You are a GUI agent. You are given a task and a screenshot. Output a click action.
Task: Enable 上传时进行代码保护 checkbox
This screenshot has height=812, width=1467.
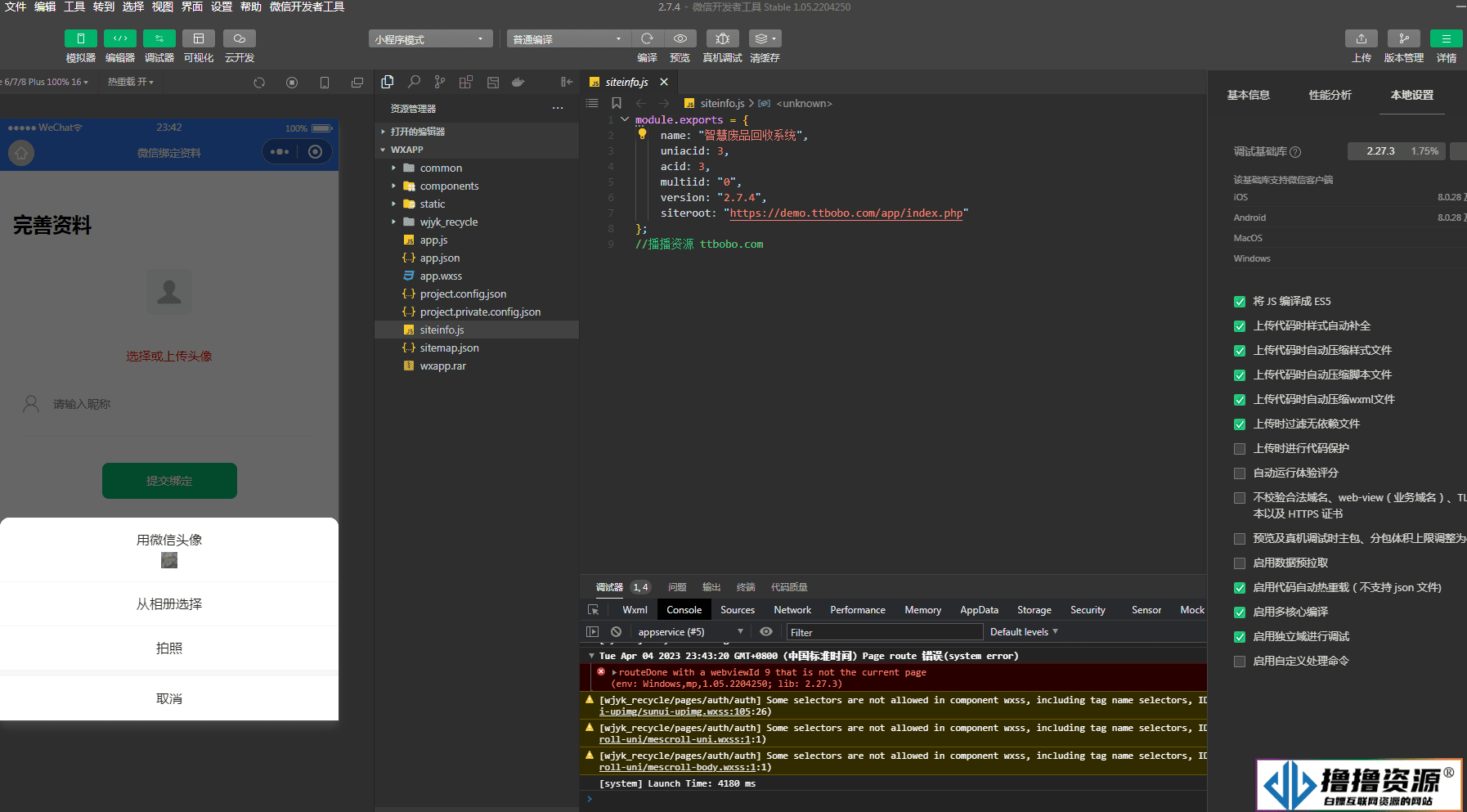click(x=1240, y=449)
